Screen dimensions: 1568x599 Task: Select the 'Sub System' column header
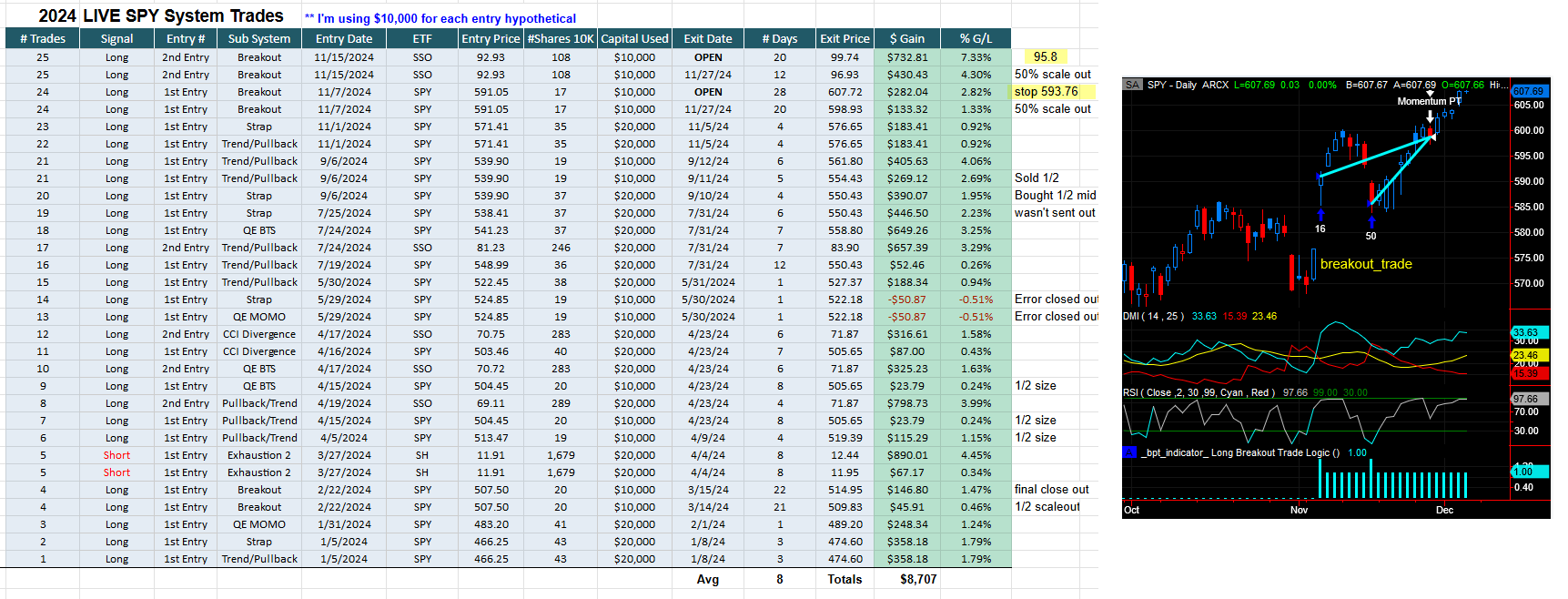point(259,38)
